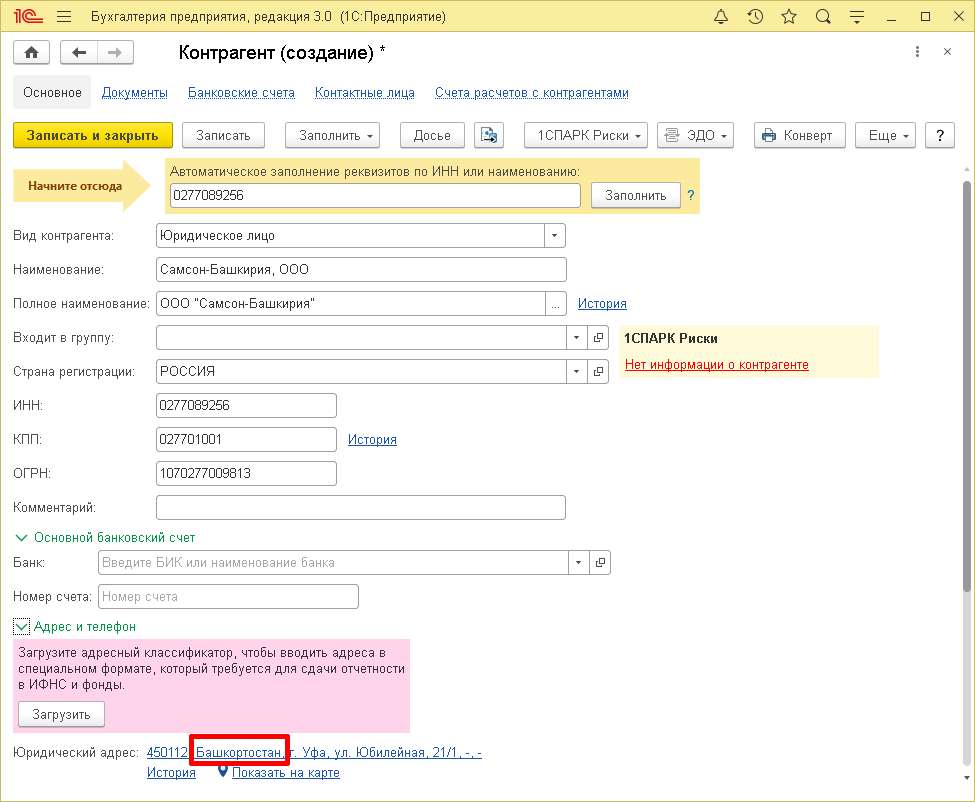
Task: Open the history clock icon
Action: point(755,17)
